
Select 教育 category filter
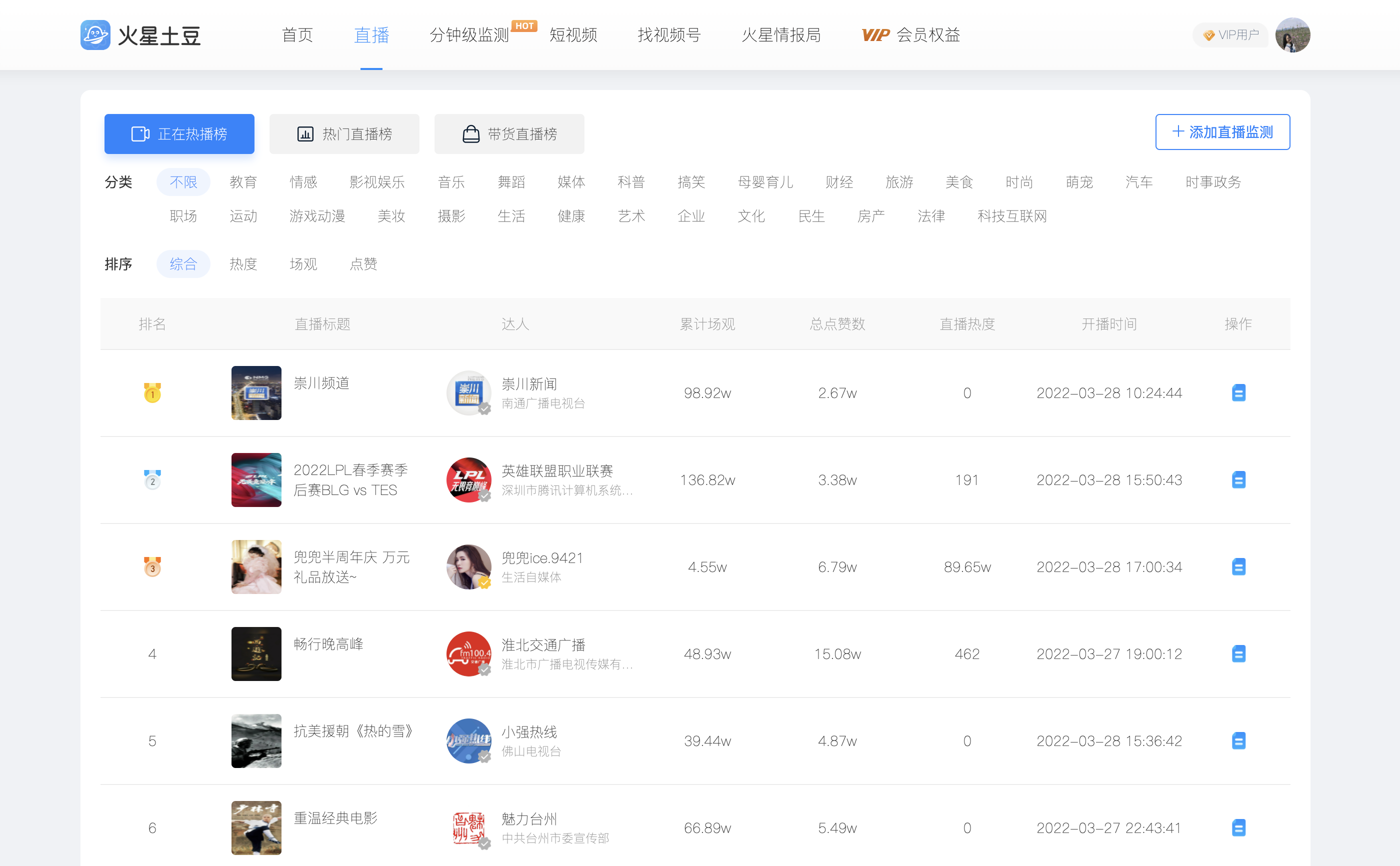pyautogui.click(x=243, y=182)
